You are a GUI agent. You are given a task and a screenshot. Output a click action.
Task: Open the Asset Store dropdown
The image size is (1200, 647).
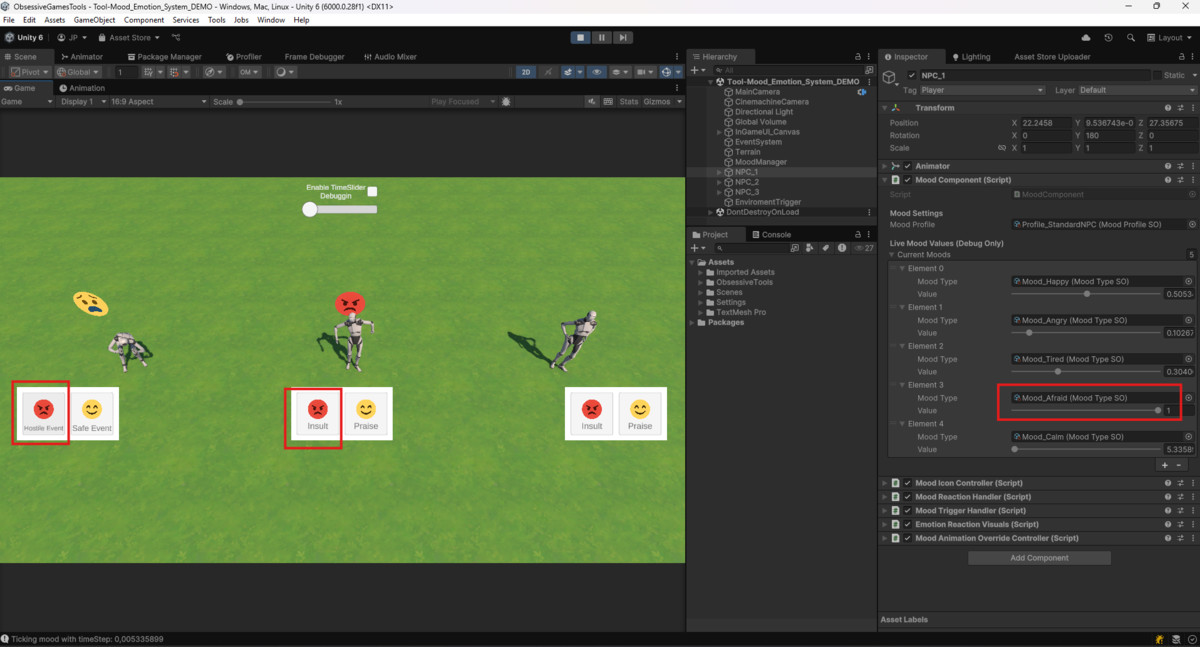127,37
